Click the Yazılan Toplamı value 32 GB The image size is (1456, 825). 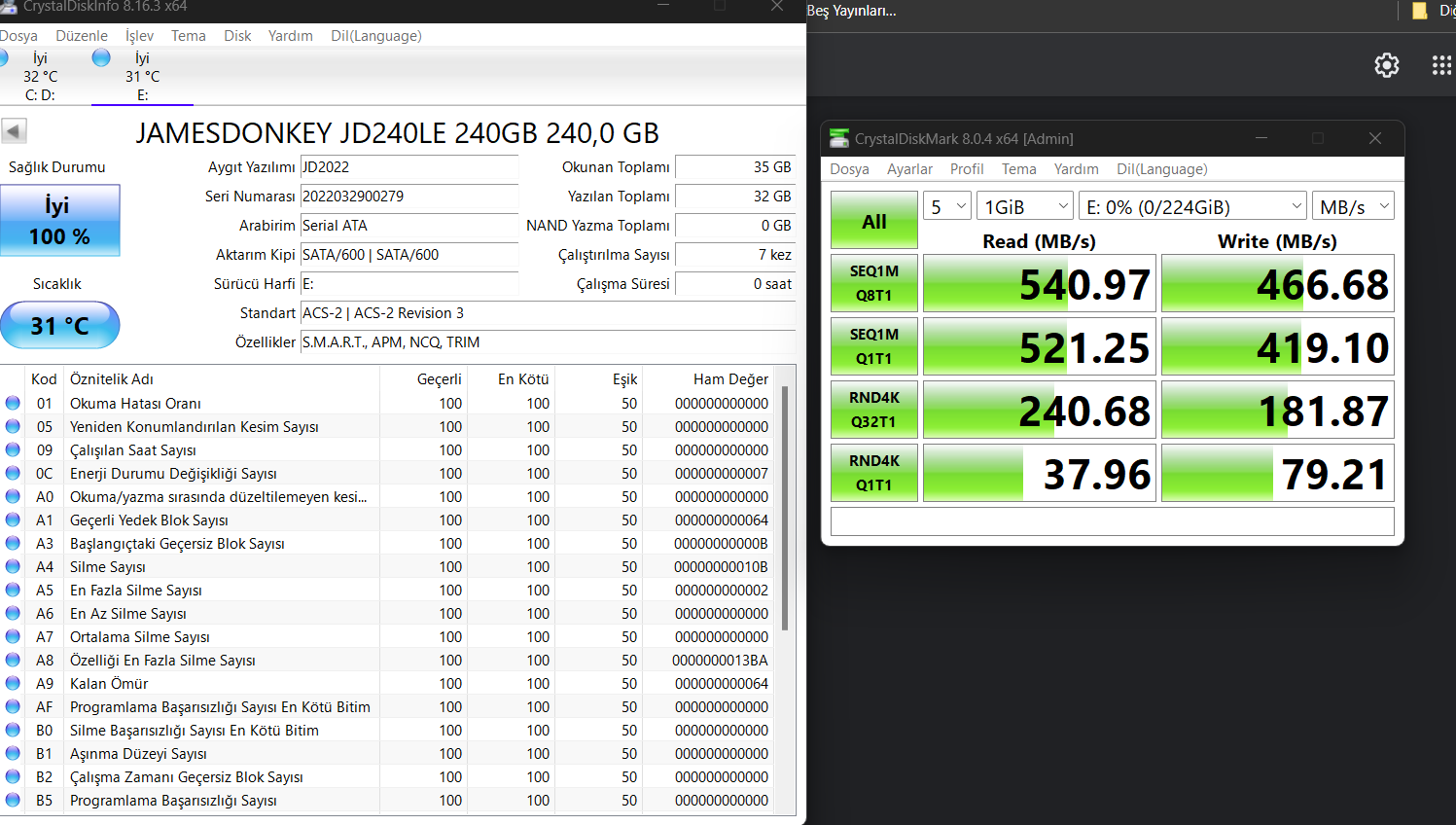[x=735, y=197]
